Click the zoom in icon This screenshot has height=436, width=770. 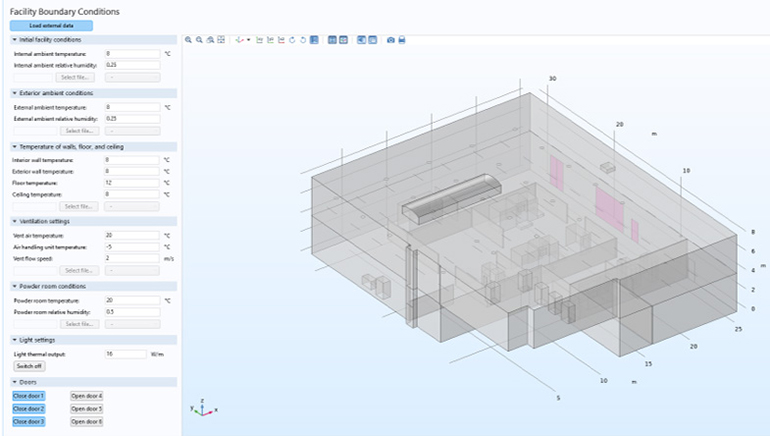(190, 40)
